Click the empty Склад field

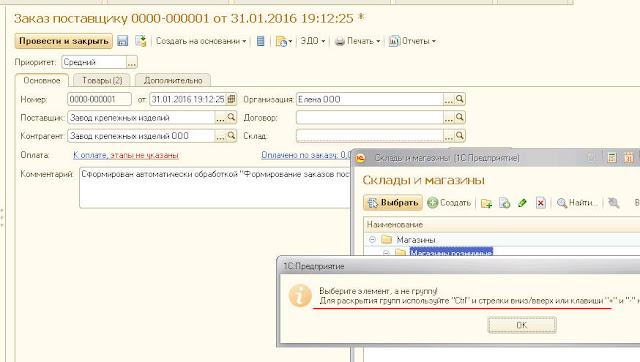(370, 136)
